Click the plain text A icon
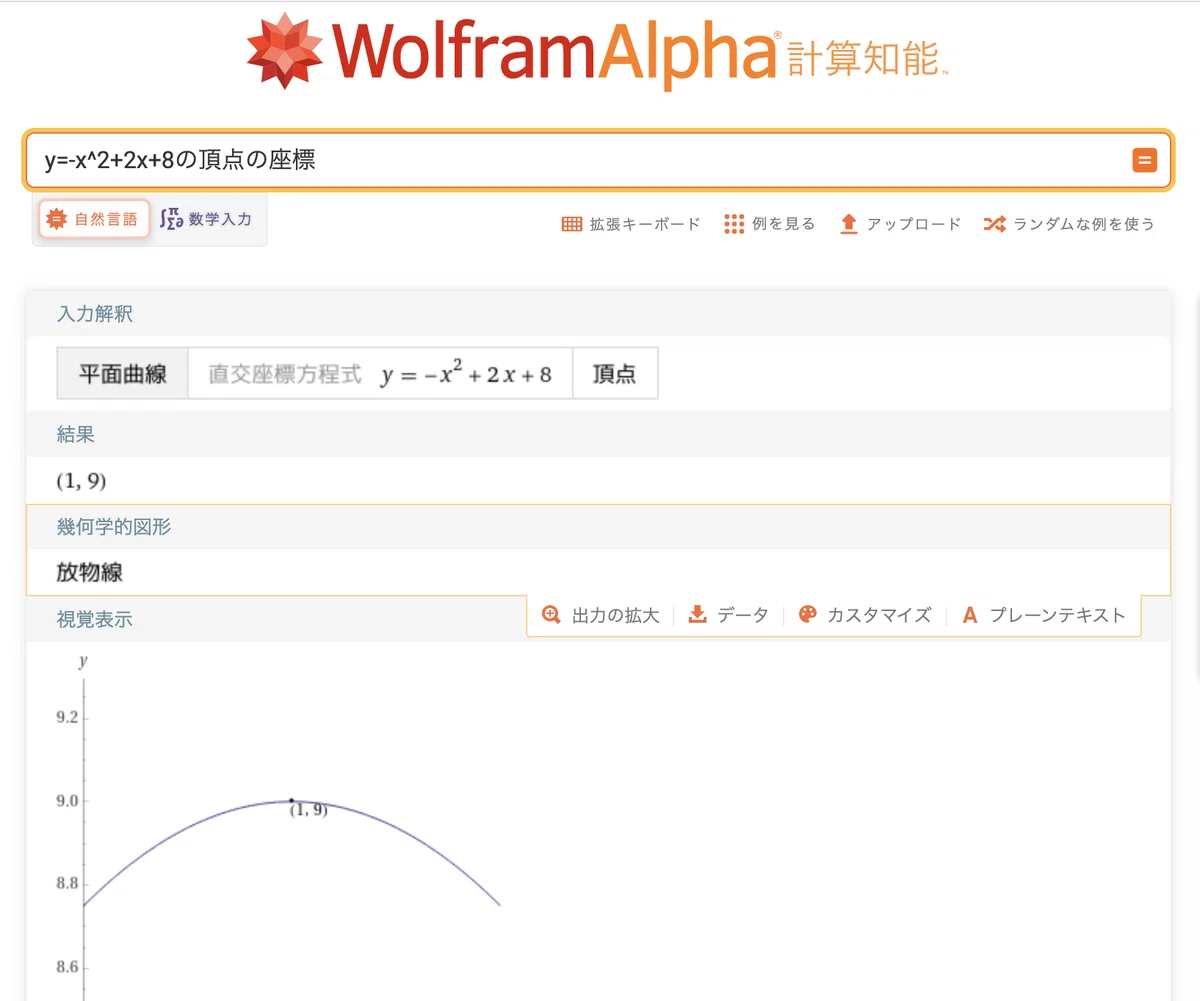The height and width of the screenshot is (1001, 1200). 969,615
